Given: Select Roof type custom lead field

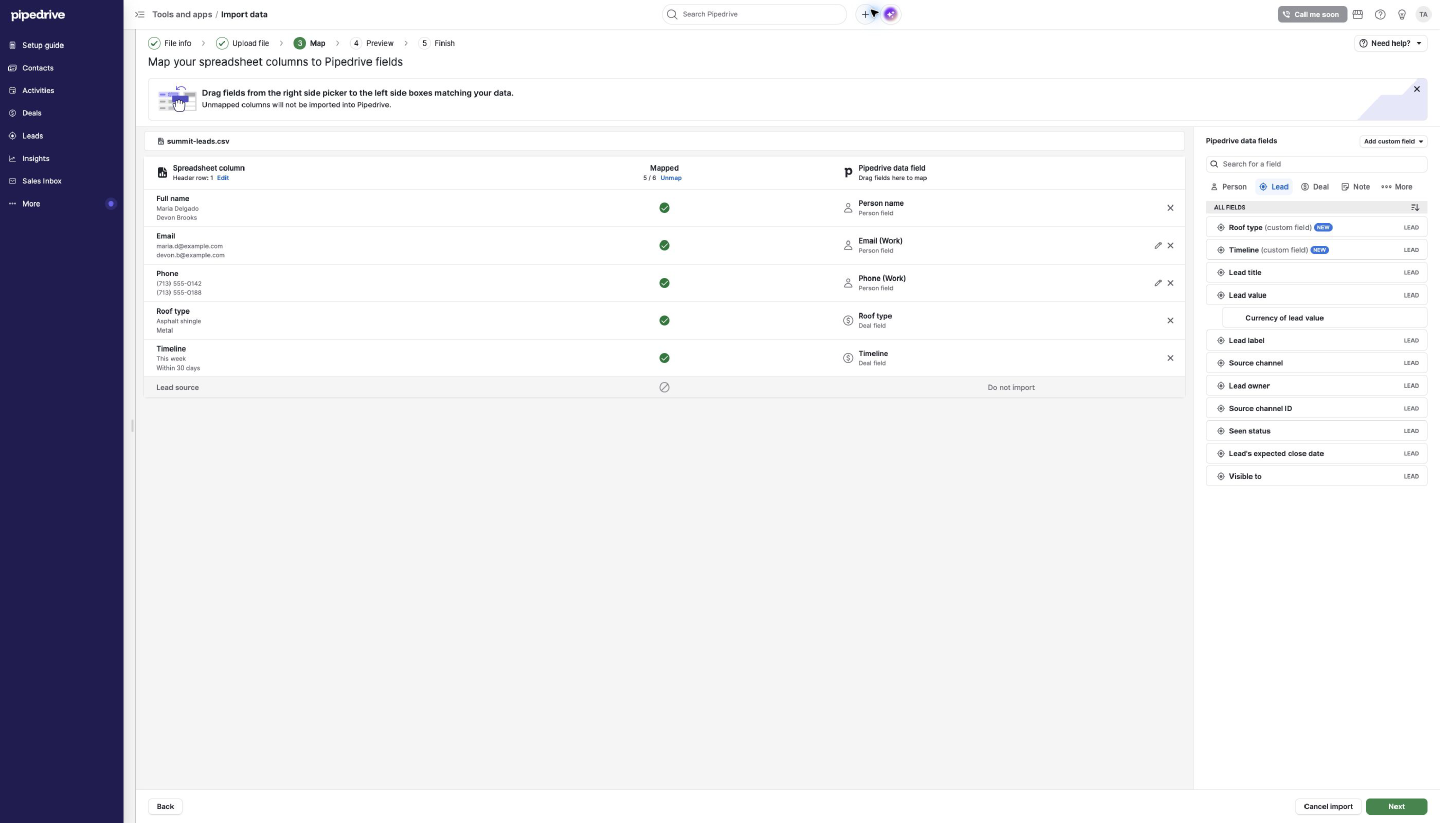Looking at the screenshot, I should click(x=1316, y=227).
